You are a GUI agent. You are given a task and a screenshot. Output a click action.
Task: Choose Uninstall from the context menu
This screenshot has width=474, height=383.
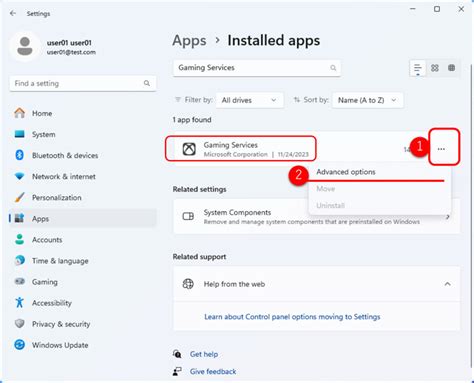pos(380,205)
